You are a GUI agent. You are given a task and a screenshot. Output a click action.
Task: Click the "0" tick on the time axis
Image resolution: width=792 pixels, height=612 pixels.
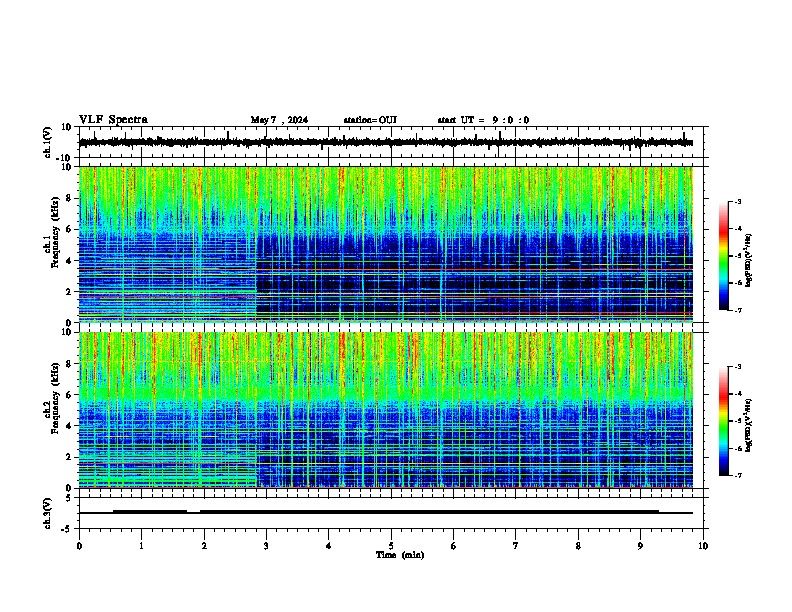point(79,546)
